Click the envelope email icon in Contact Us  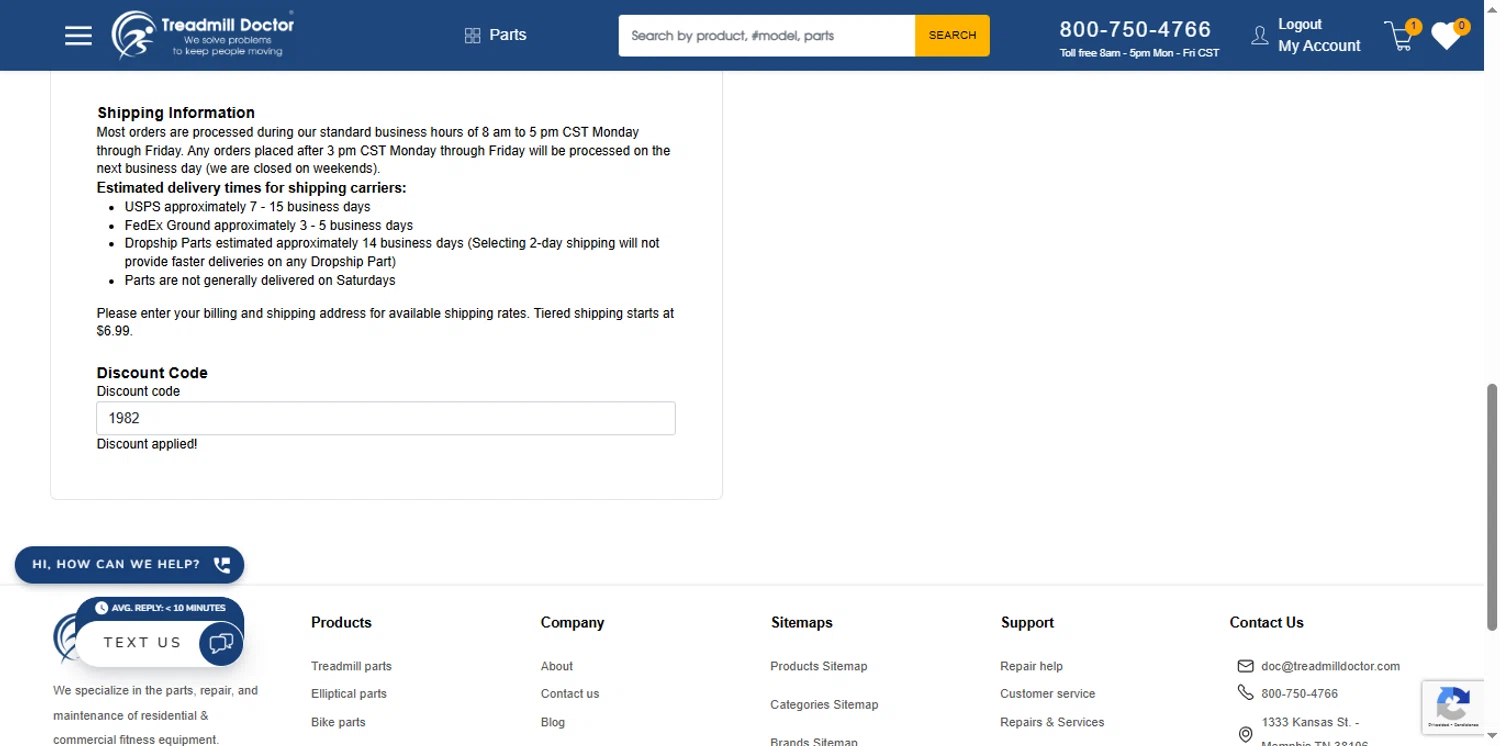tap(1245, 666)
